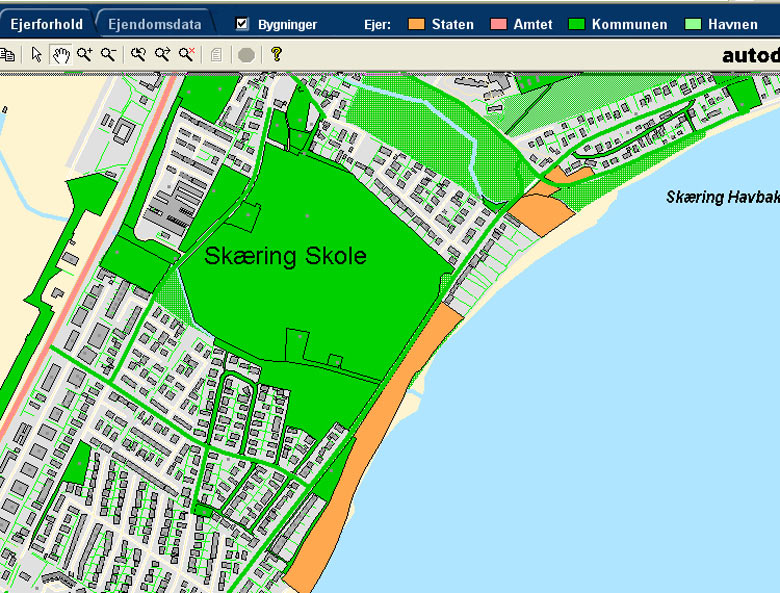Click the Amtet legend label

tap(533, 24)
